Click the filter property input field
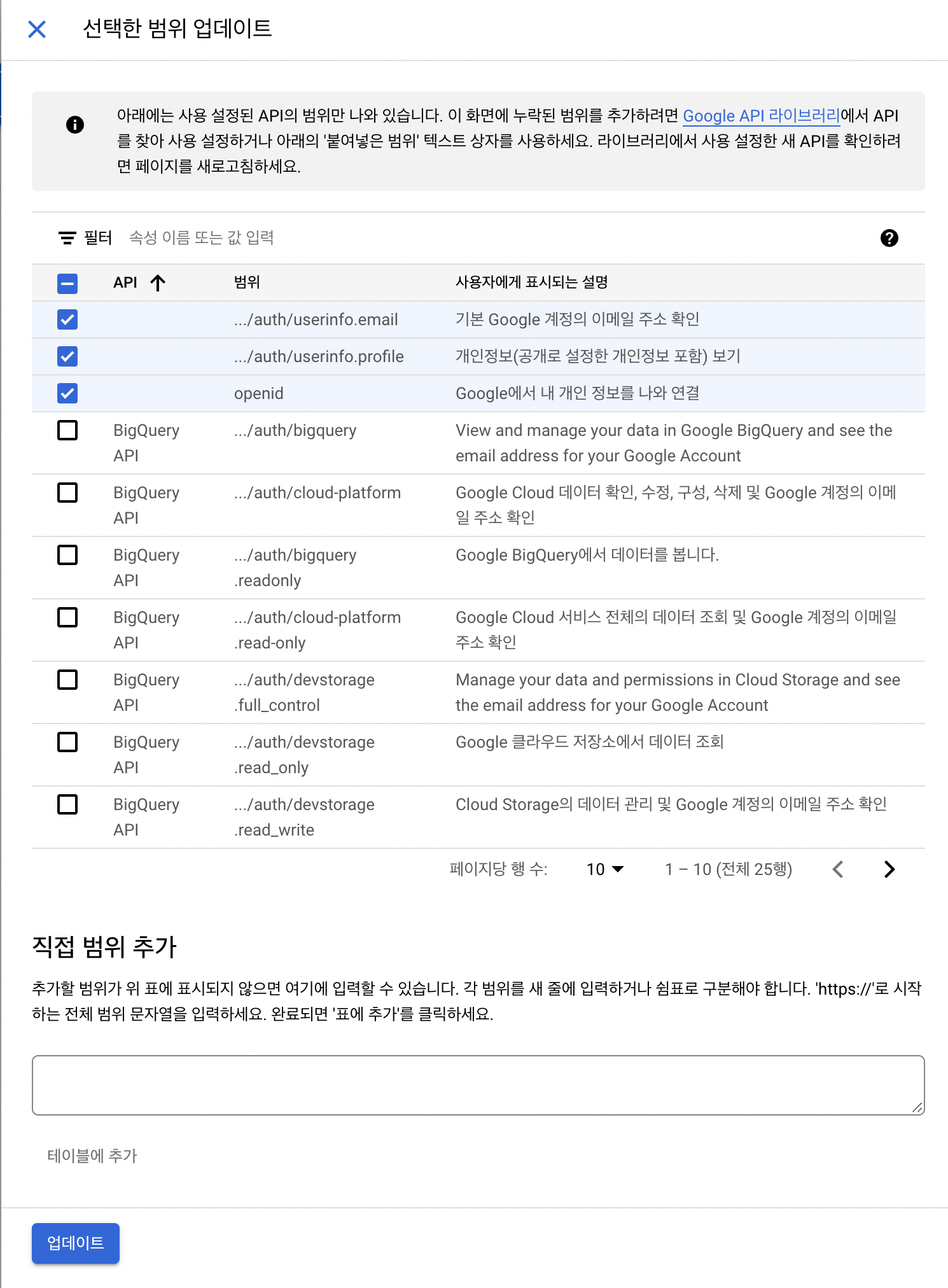This screenshot has height=1288, width=948. point(382,238)
